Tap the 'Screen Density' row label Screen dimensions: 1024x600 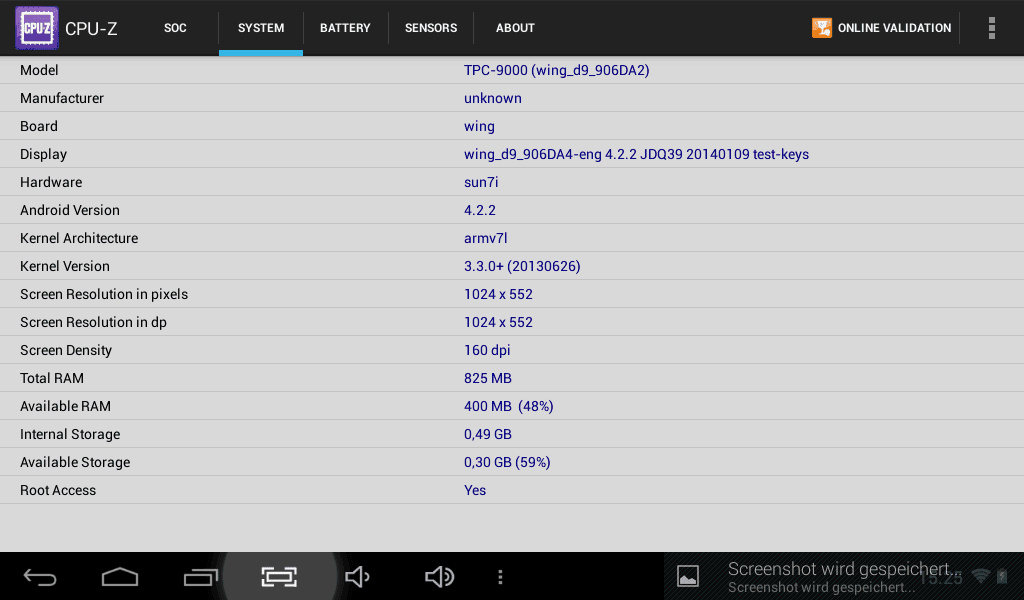click(x=66, y=351)
